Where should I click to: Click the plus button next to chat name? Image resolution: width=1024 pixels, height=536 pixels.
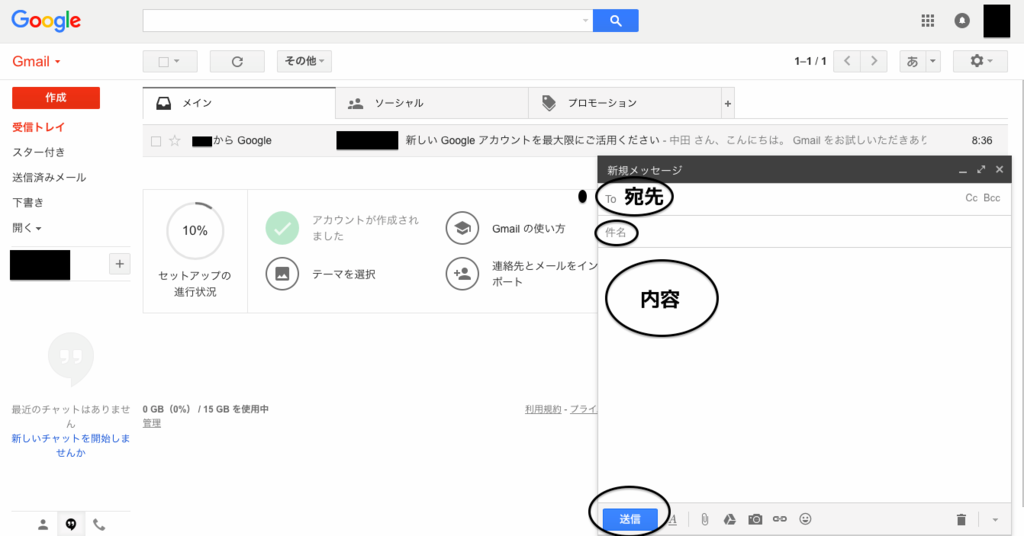[120, 264]
